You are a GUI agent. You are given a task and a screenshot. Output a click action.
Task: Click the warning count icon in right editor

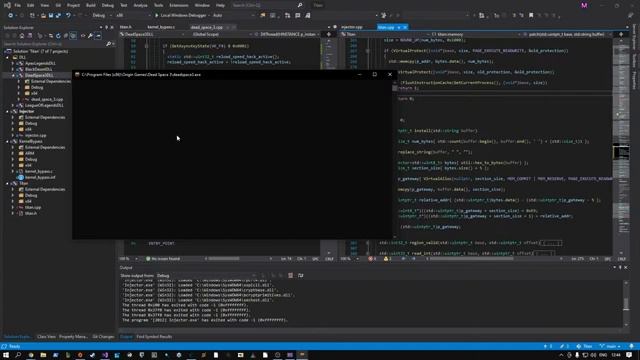(x=387, y=259)
